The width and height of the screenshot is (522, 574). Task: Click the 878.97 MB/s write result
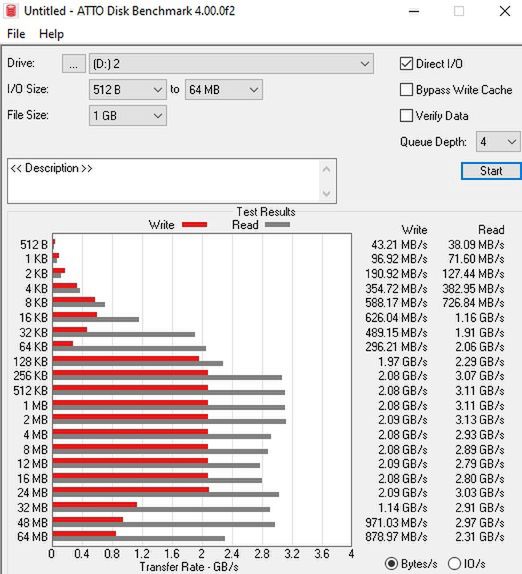pyautogui.click(x=396, y=537)
